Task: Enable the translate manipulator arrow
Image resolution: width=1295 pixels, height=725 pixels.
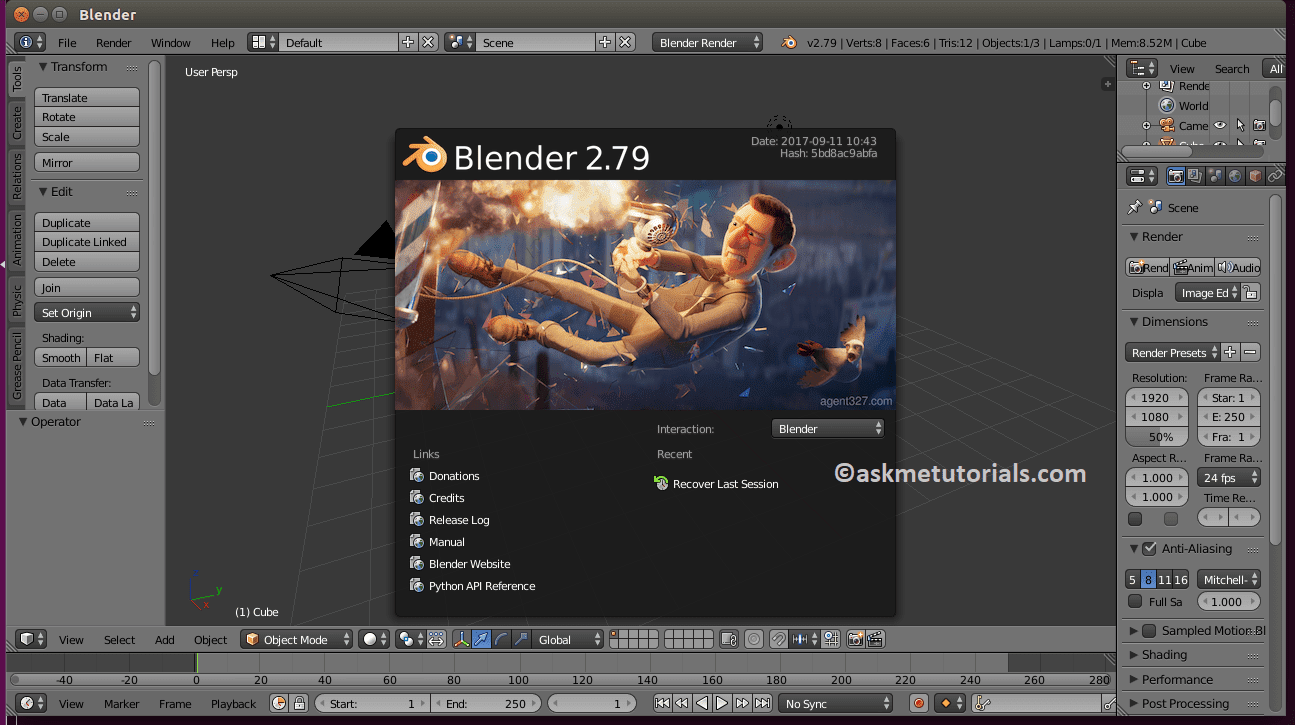Action: pos(481,639)
